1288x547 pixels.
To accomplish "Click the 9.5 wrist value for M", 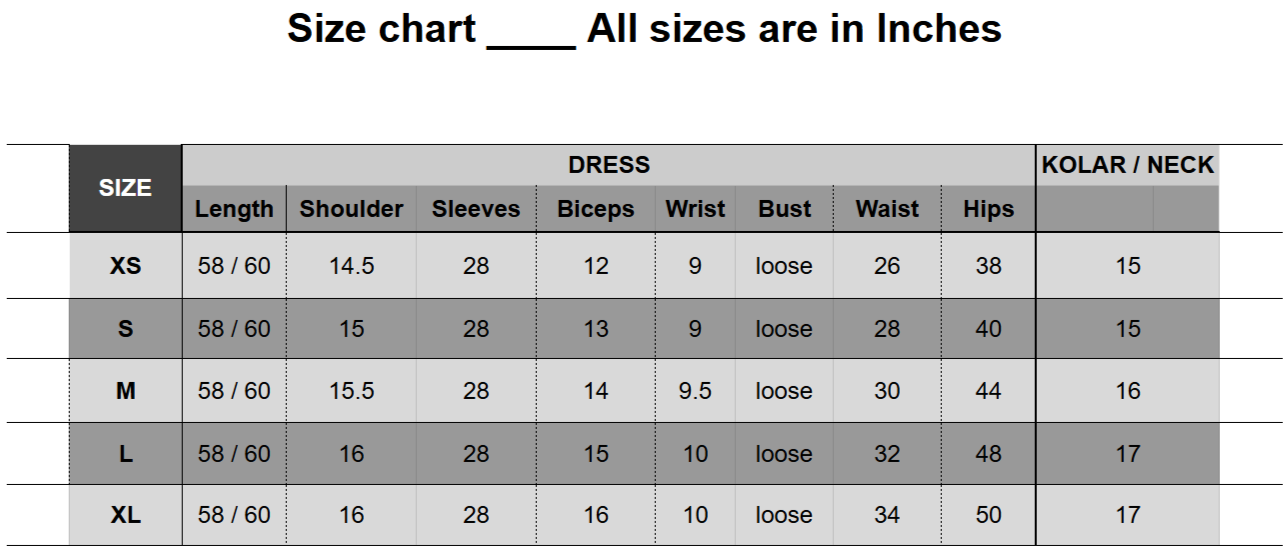I will pos(695,391).
